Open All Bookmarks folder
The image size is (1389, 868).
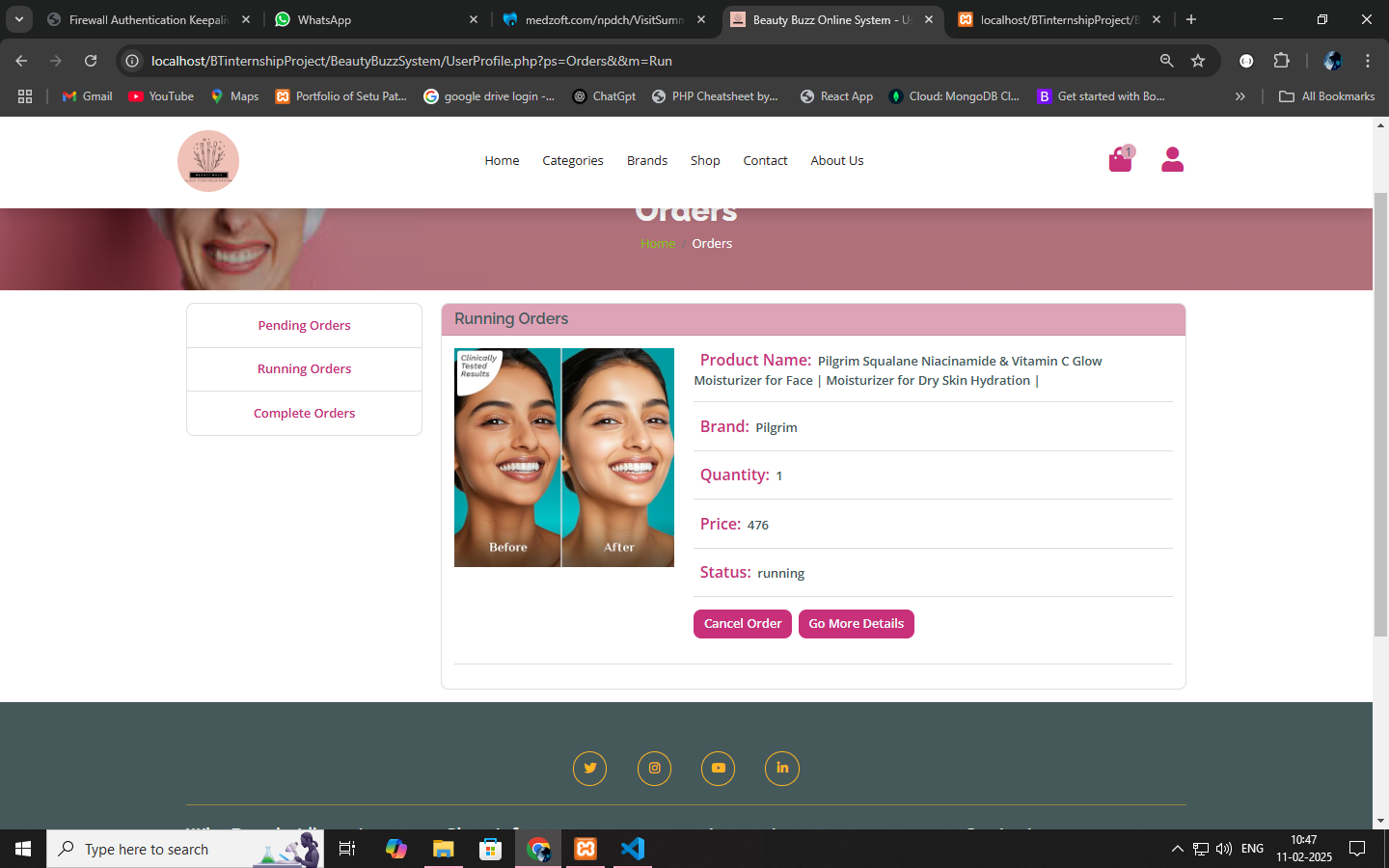coord(1326,96)
